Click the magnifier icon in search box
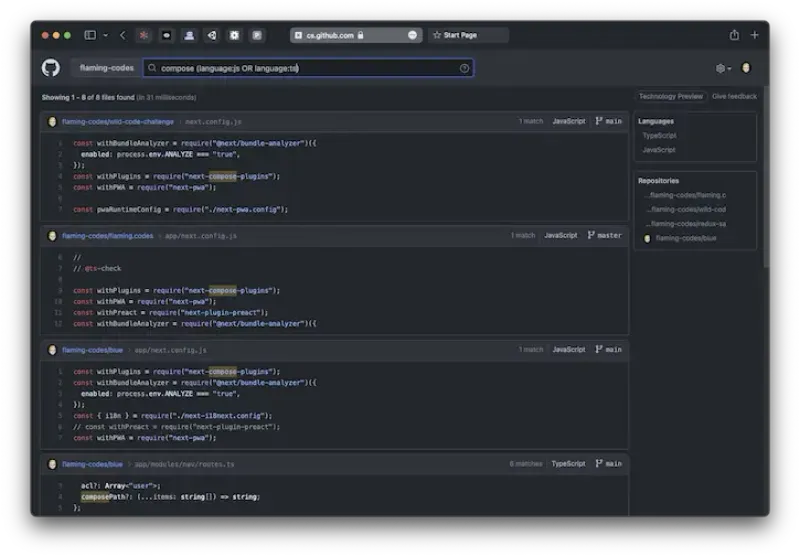 [152, 68]
